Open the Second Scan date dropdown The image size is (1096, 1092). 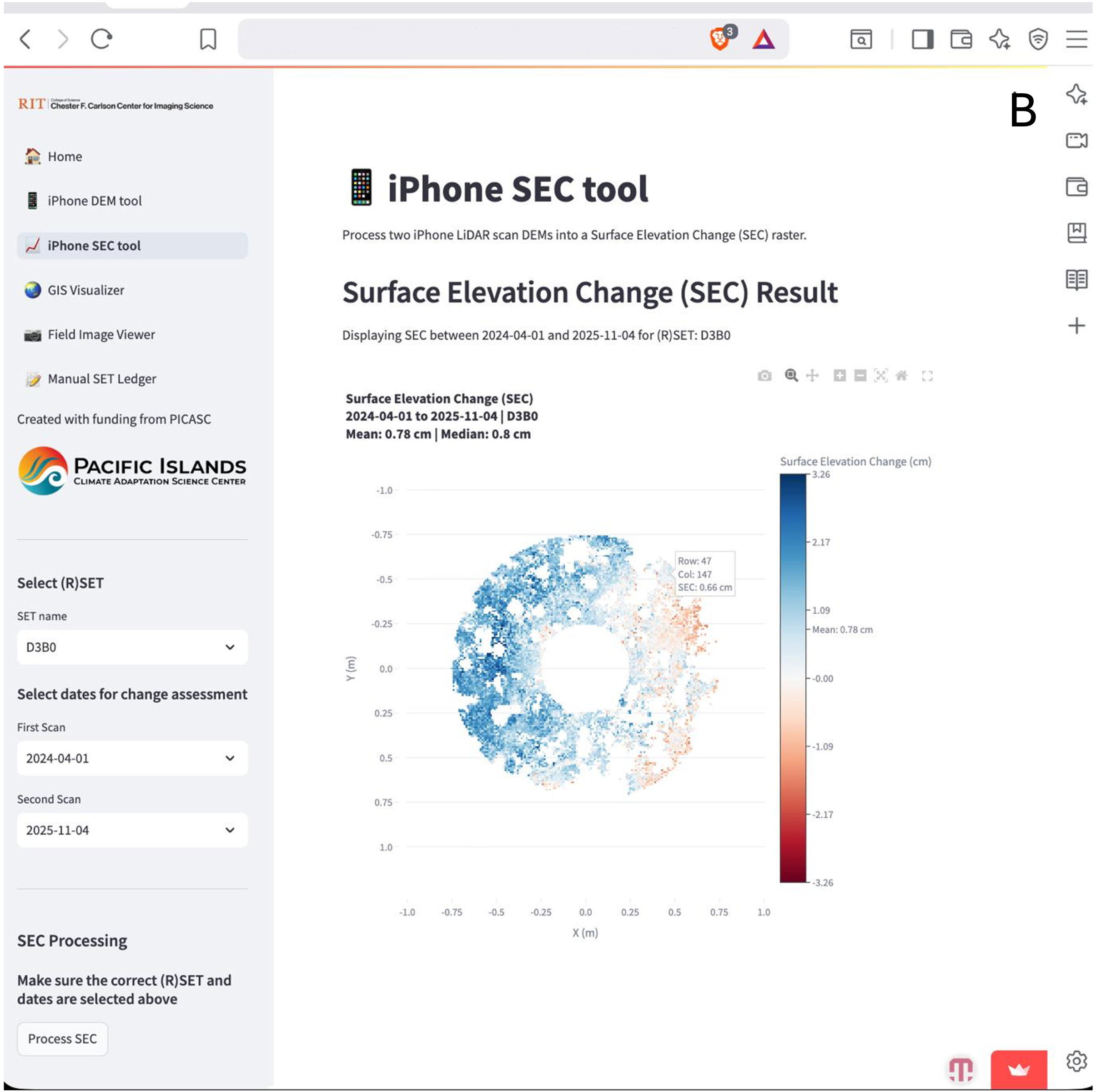coord(132,830)
